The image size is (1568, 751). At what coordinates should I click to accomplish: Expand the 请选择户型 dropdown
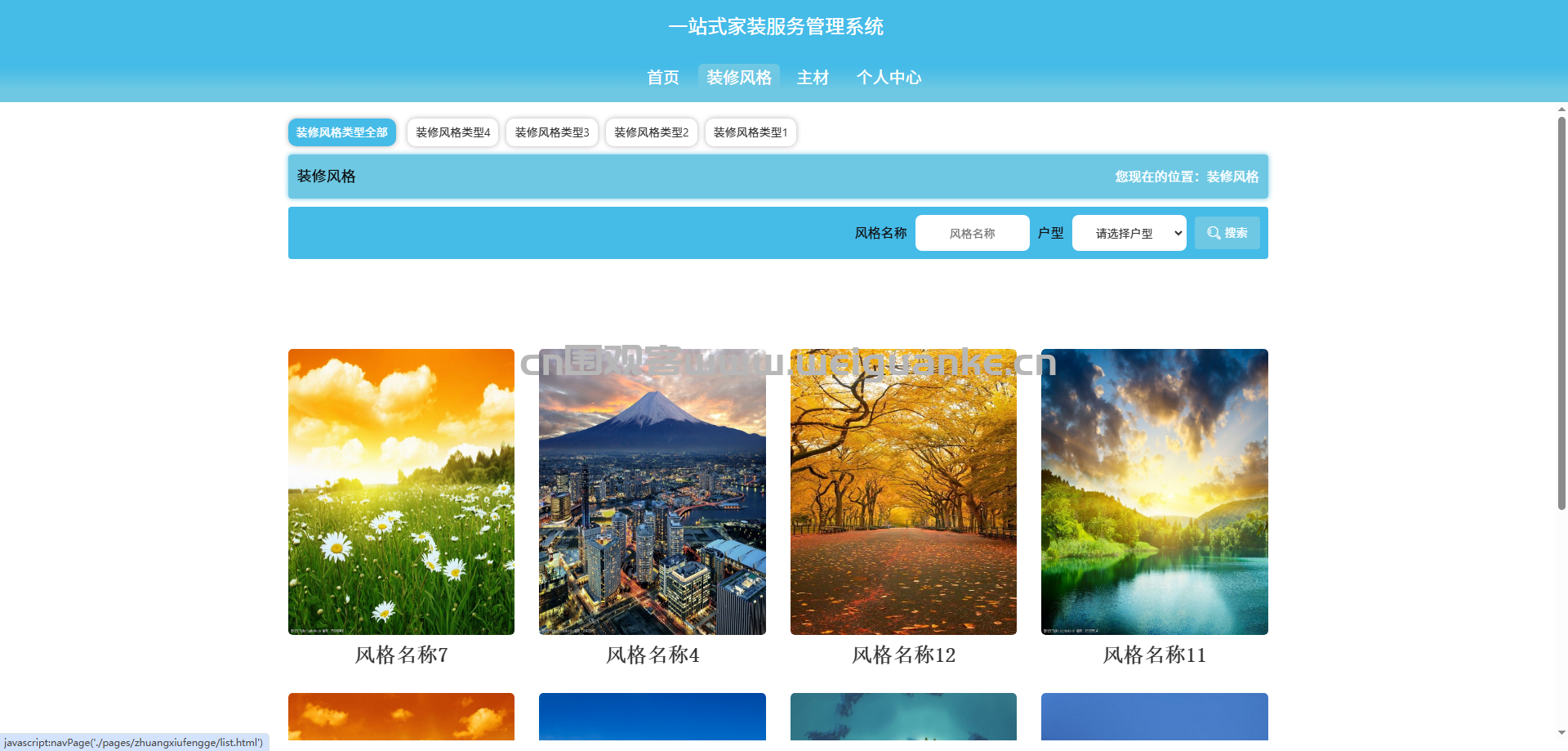click(x=1129, y=233)
